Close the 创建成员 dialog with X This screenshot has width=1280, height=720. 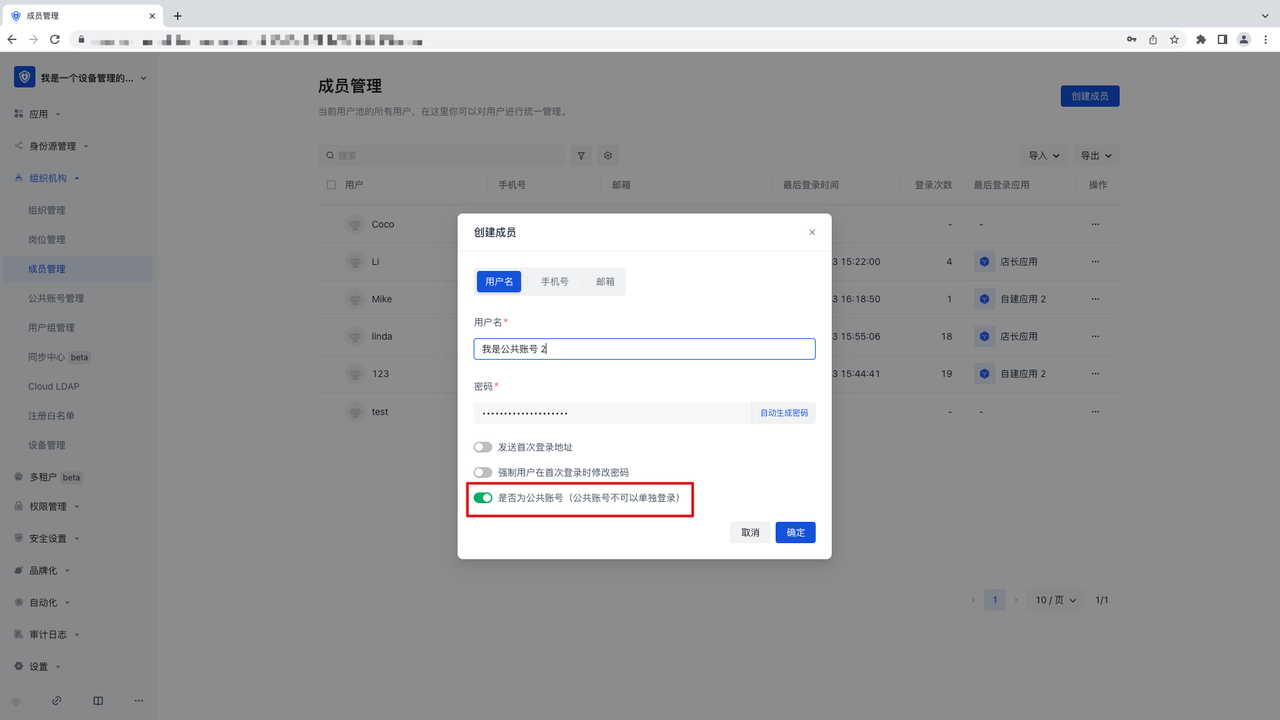point(812,232)
